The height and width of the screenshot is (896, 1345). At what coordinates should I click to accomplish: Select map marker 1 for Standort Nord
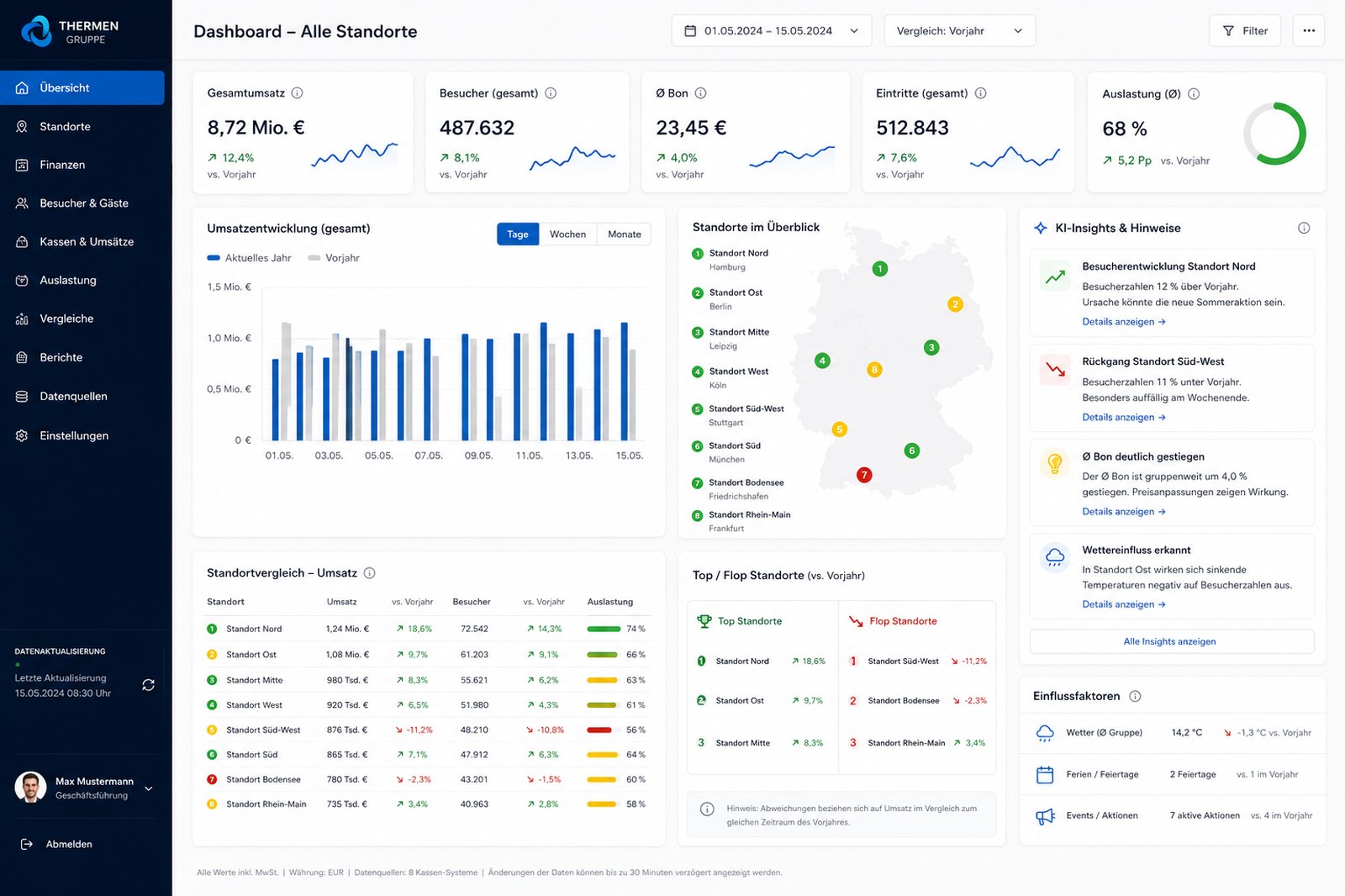point(879,269)
